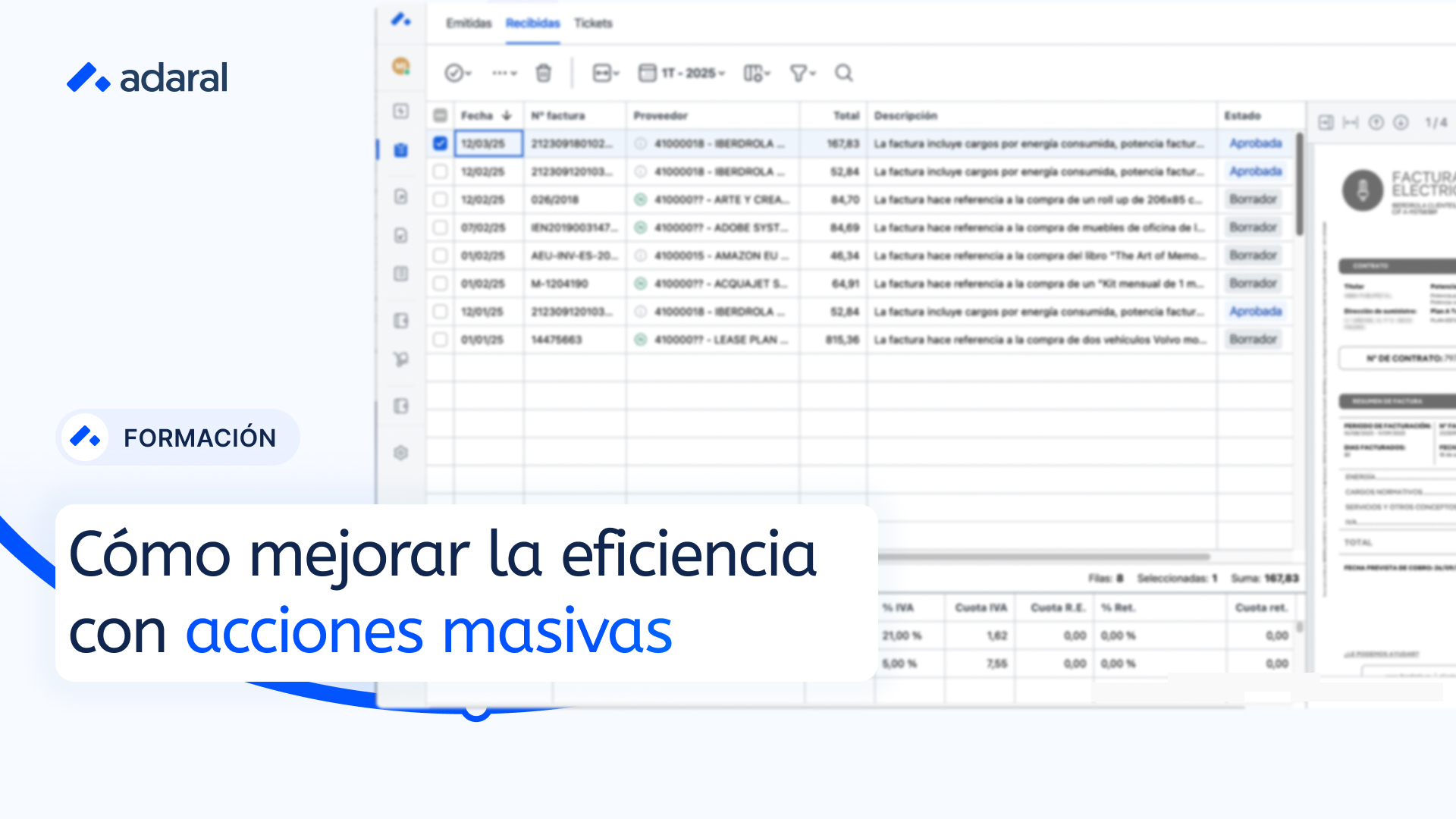This screenshot has width=1456, height=819.
Task: Click the status icon on the ADOBE SYST row
Action: tap(641, 227)
